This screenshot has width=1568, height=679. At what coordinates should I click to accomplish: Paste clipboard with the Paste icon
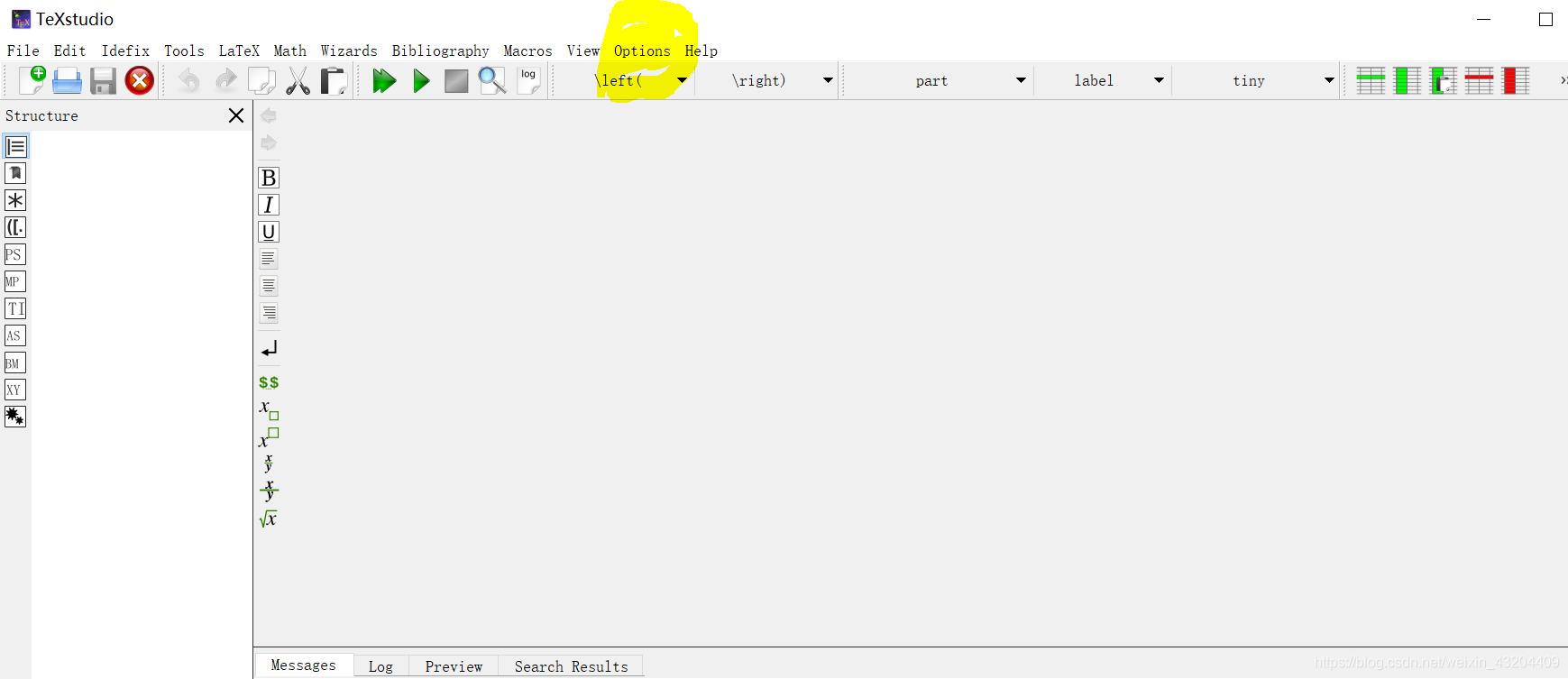click(334, 81)
